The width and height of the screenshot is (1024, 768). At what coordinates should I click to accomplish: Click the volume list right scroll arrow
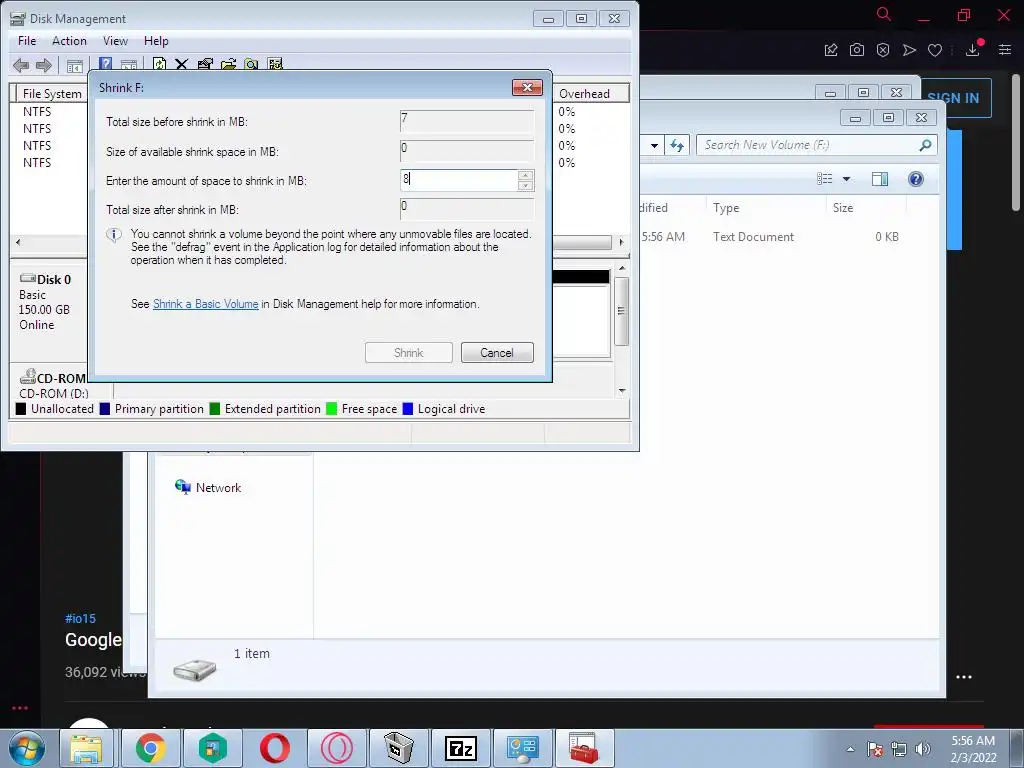[621, 242]
